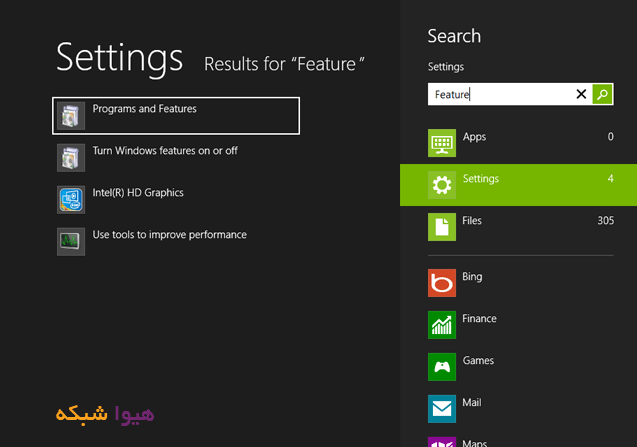Image resolution: width=637 pixels, height=447 pixels.
Task: Open Programs and Features result
Action: click(x=145, y=109)
